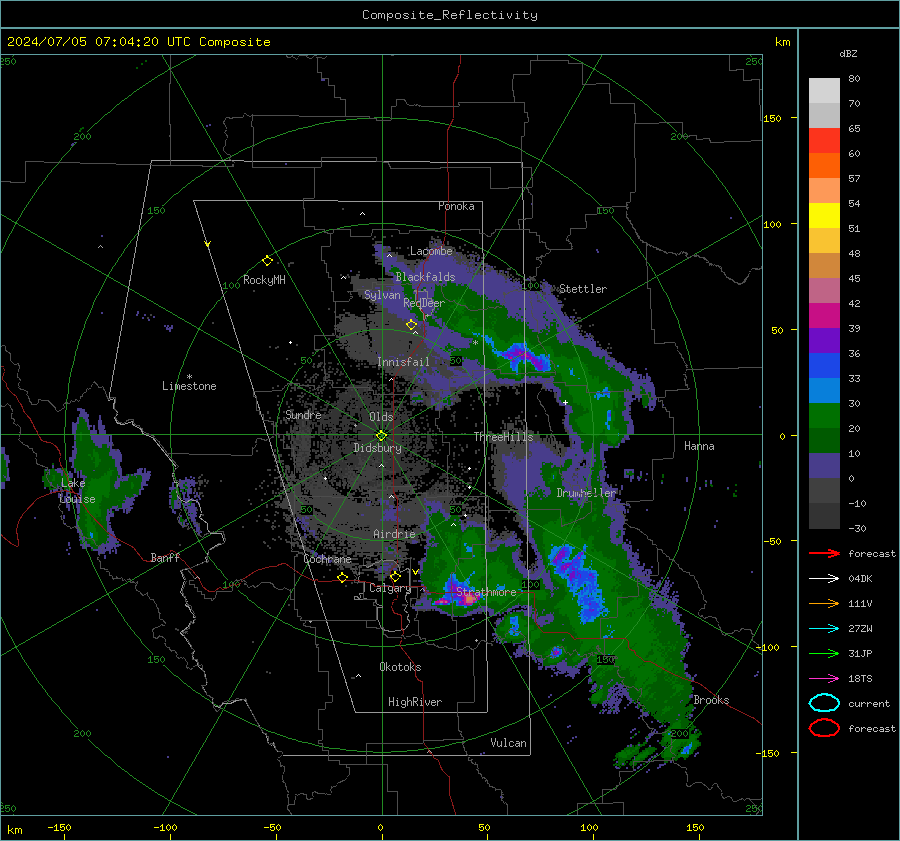Click the Strathmore city label

(486, 592)
